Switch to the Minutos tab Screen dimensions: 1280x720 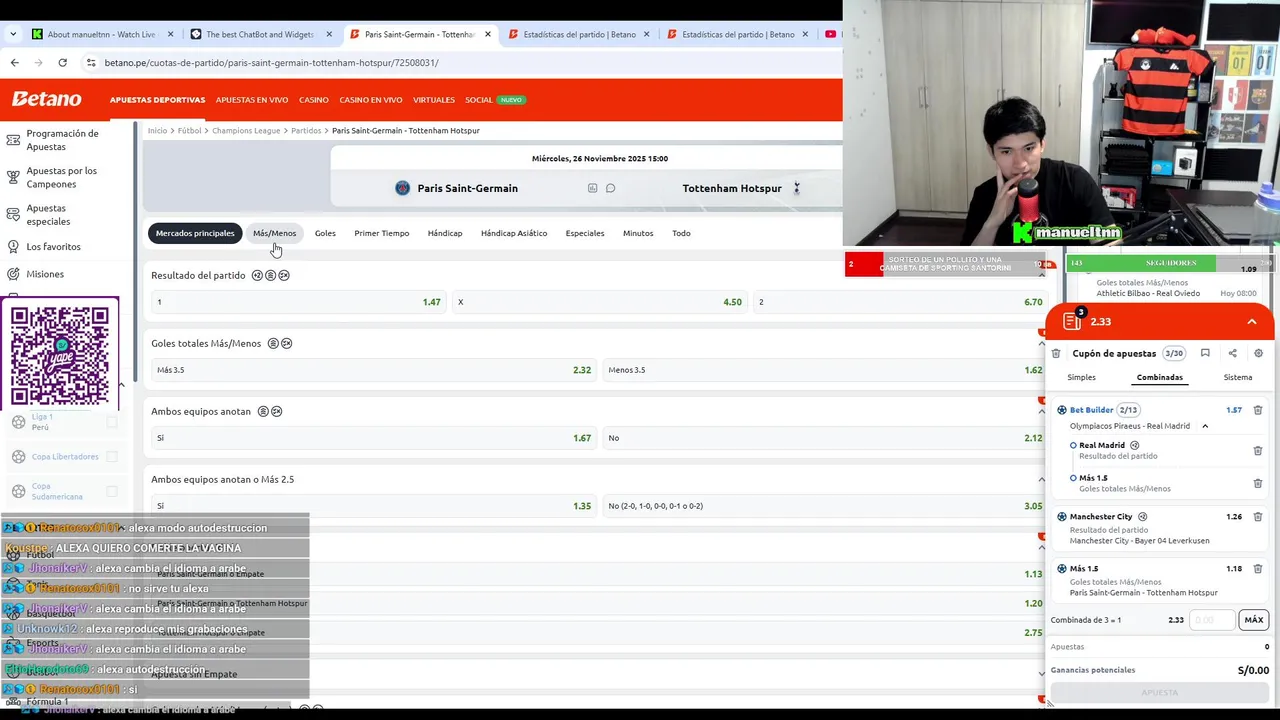coord(638,233)
